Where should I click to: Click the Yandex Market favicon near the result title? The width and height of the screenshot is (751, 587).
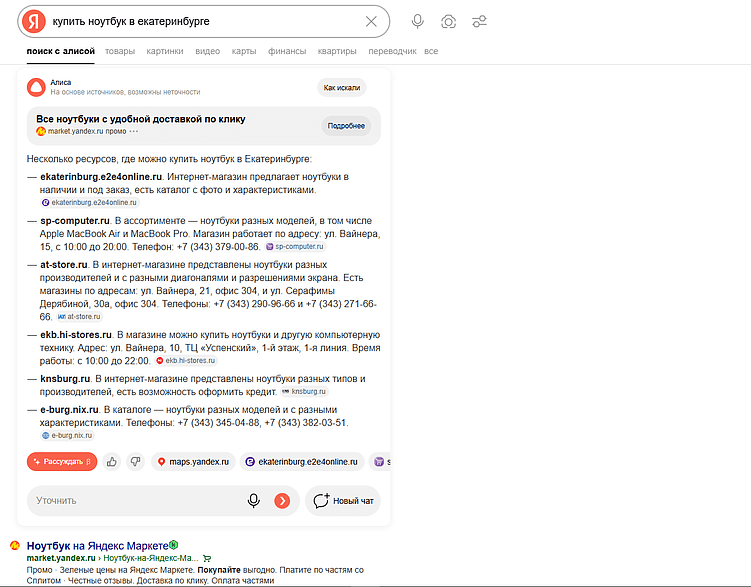pyautogui.click(x=15, y=545)
